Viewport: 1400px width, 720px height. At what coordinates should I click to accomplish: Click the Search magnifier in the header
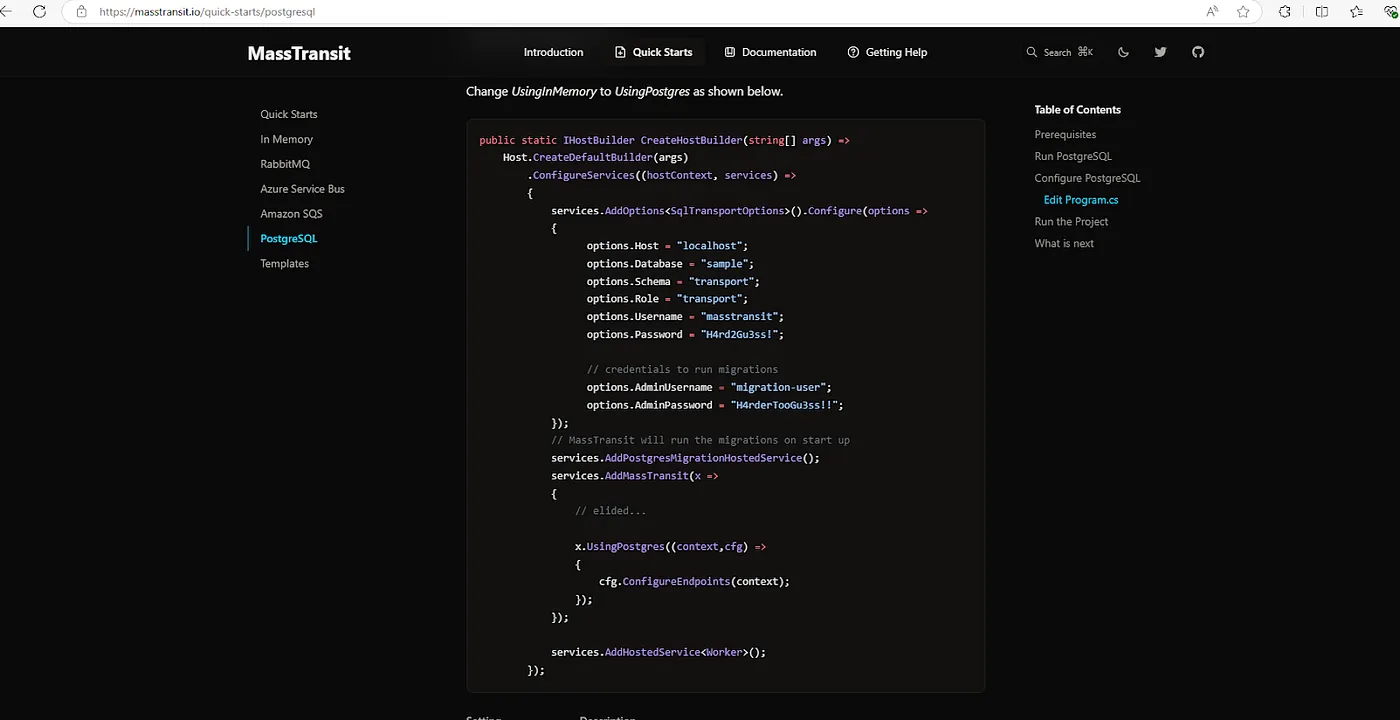pyautogui.click(x=1033, y=52)
